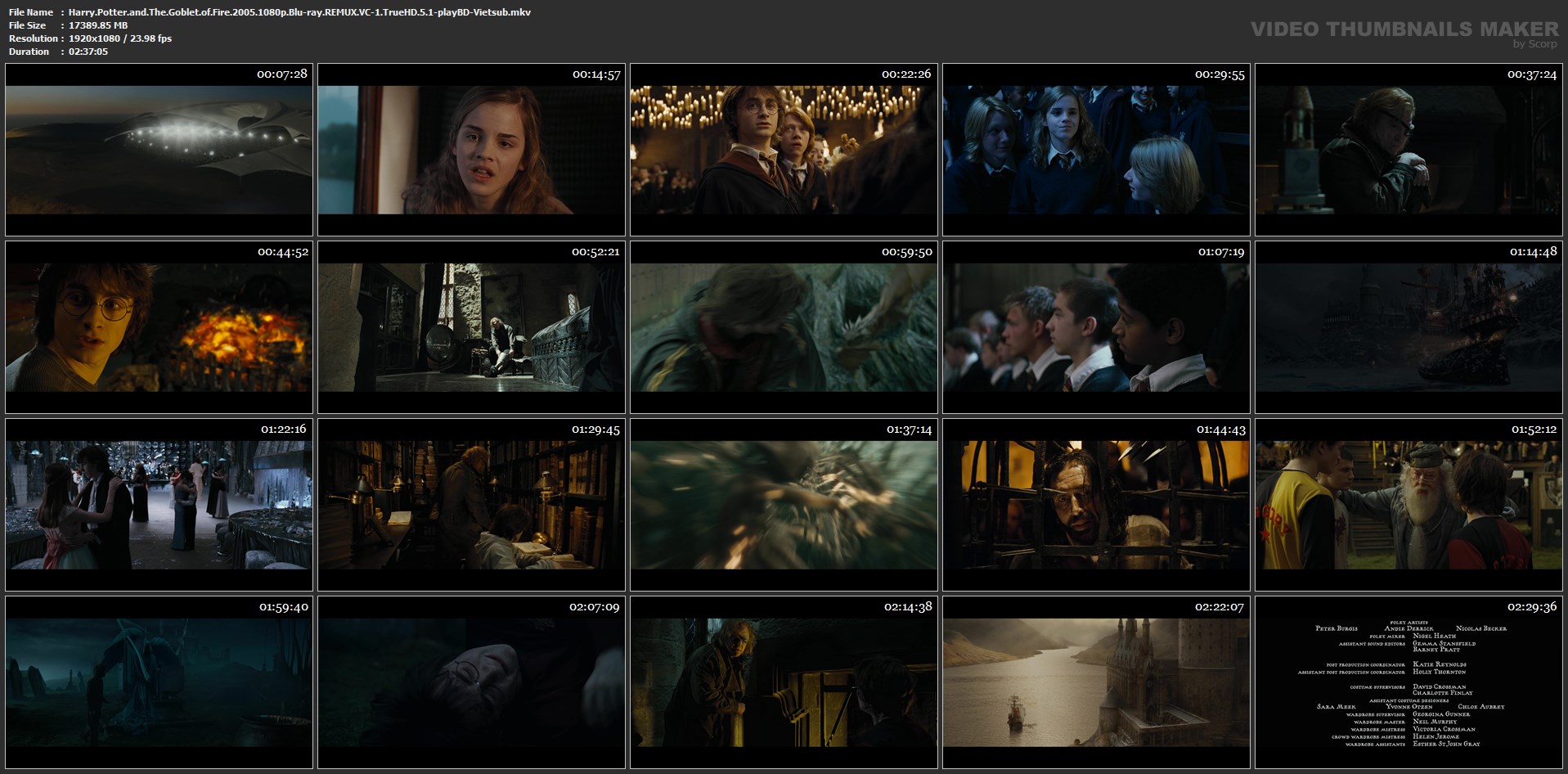This screenshot has width=1568, height=774.
Task: Click the timestamp text 01:07:19
Action: pos(1221,251)
